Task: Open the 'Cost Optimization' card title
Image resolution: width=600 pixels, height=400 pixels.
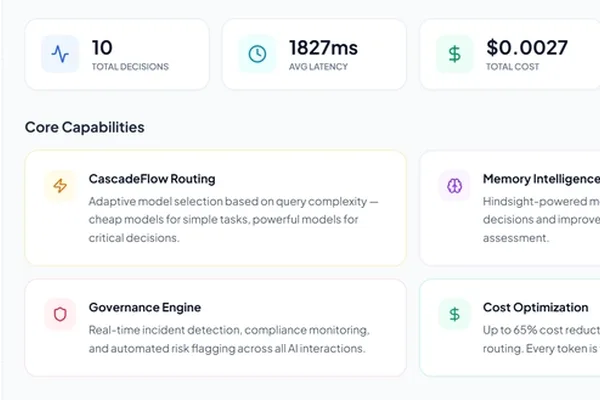Action: 535,307
